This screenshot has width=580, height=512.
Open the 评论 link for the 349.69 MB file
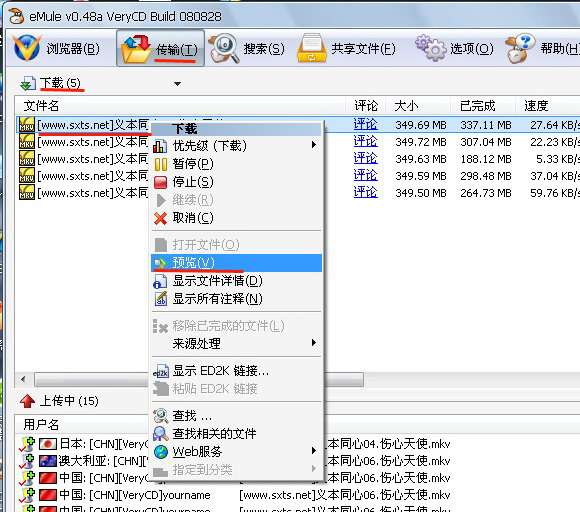coord(365,124)
